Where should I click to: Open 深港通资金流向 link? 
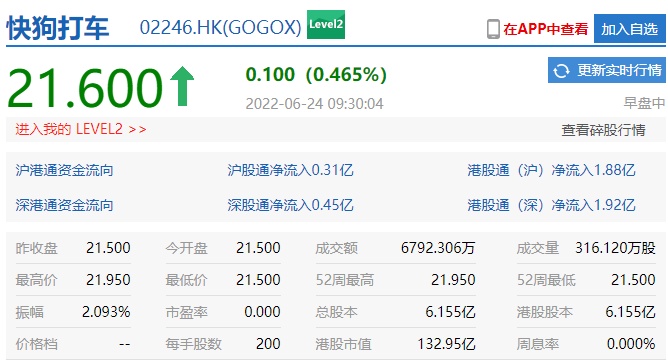64,205
